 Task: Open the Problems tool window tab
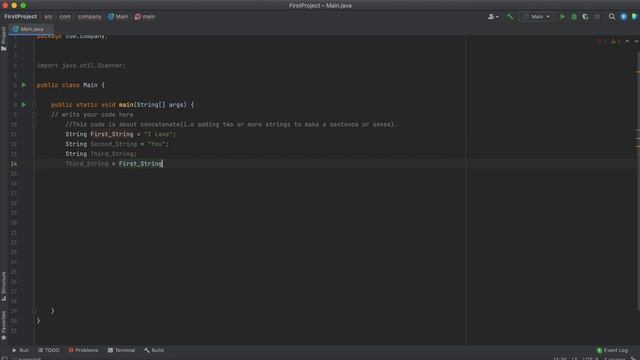click(x=83, y=350)
